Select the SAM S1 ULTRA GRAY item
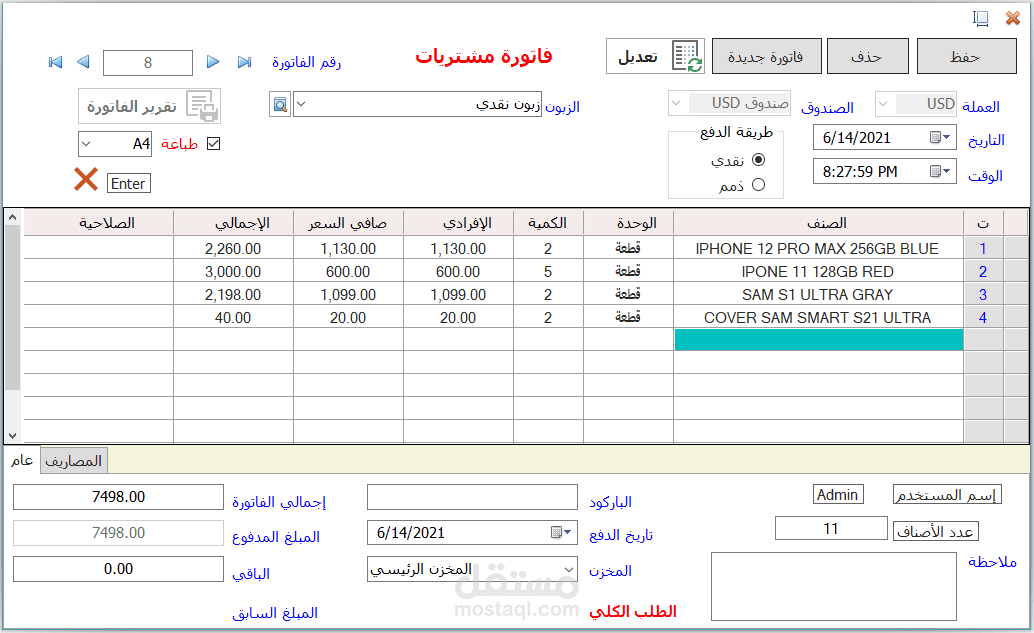This screenshot has width=1034, height=633. (817, 295)
